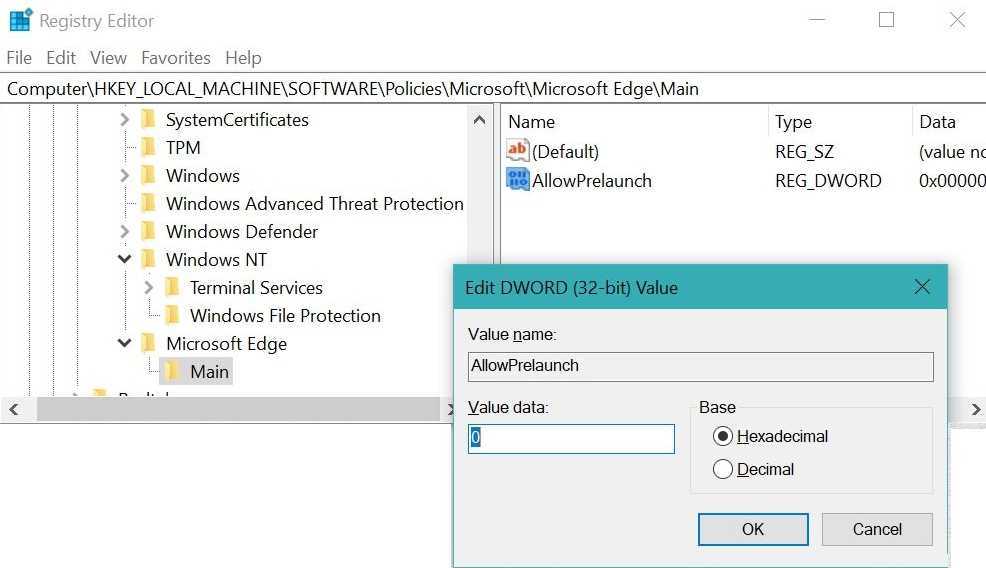Click the Registry Editor app icon

(x=20, y=20)
